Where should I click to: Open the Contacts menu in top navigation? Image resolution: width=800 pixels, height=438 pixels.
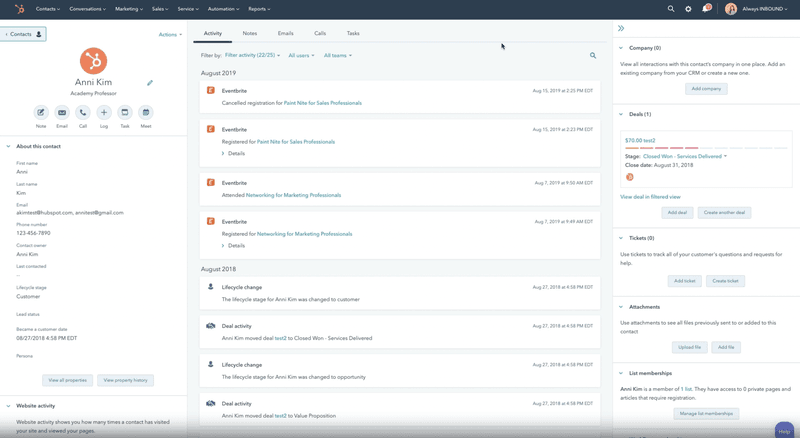point(47,9)
